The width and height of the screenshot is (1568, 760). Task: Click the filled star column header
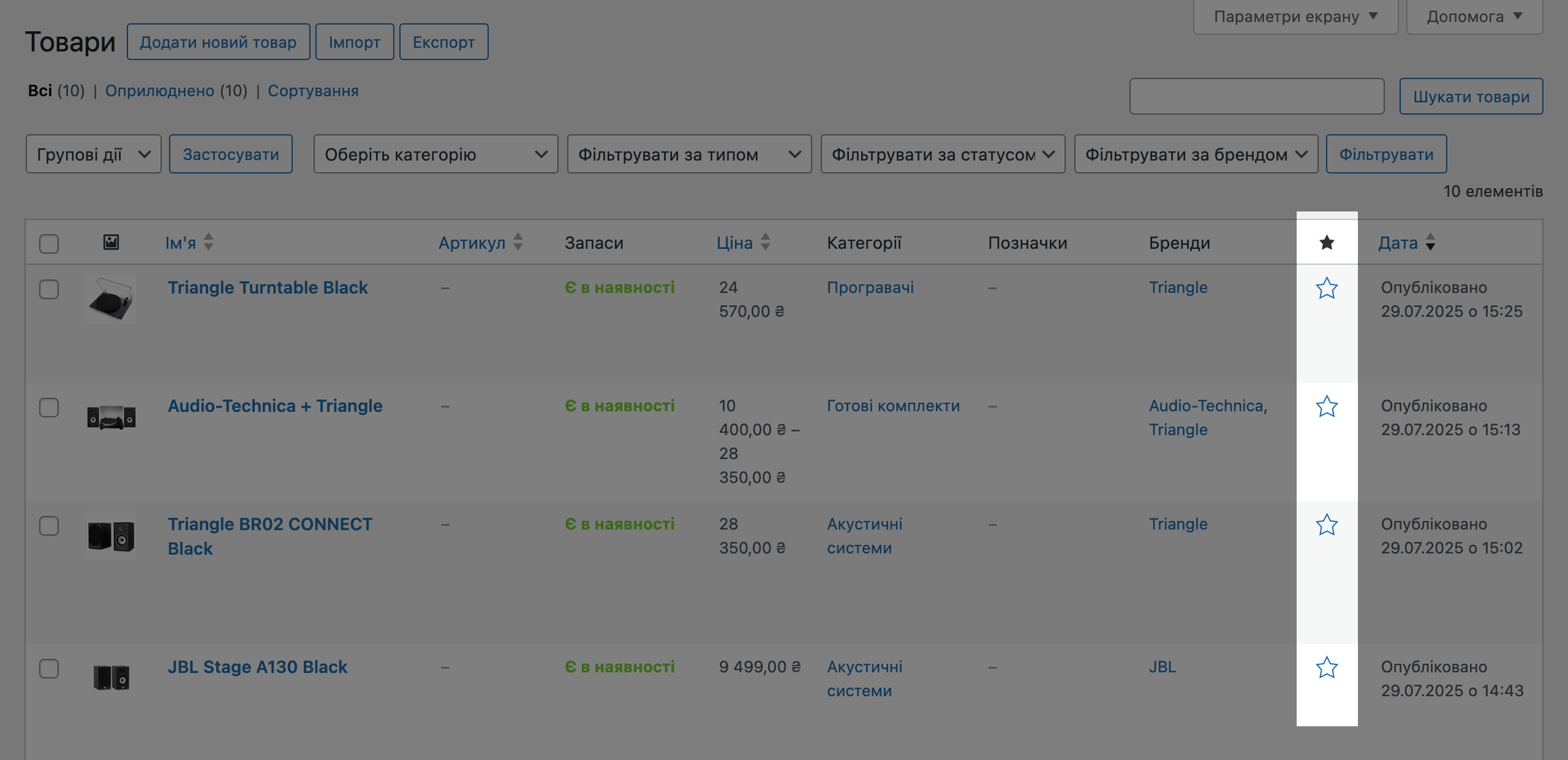click(x=1327, y=242)
